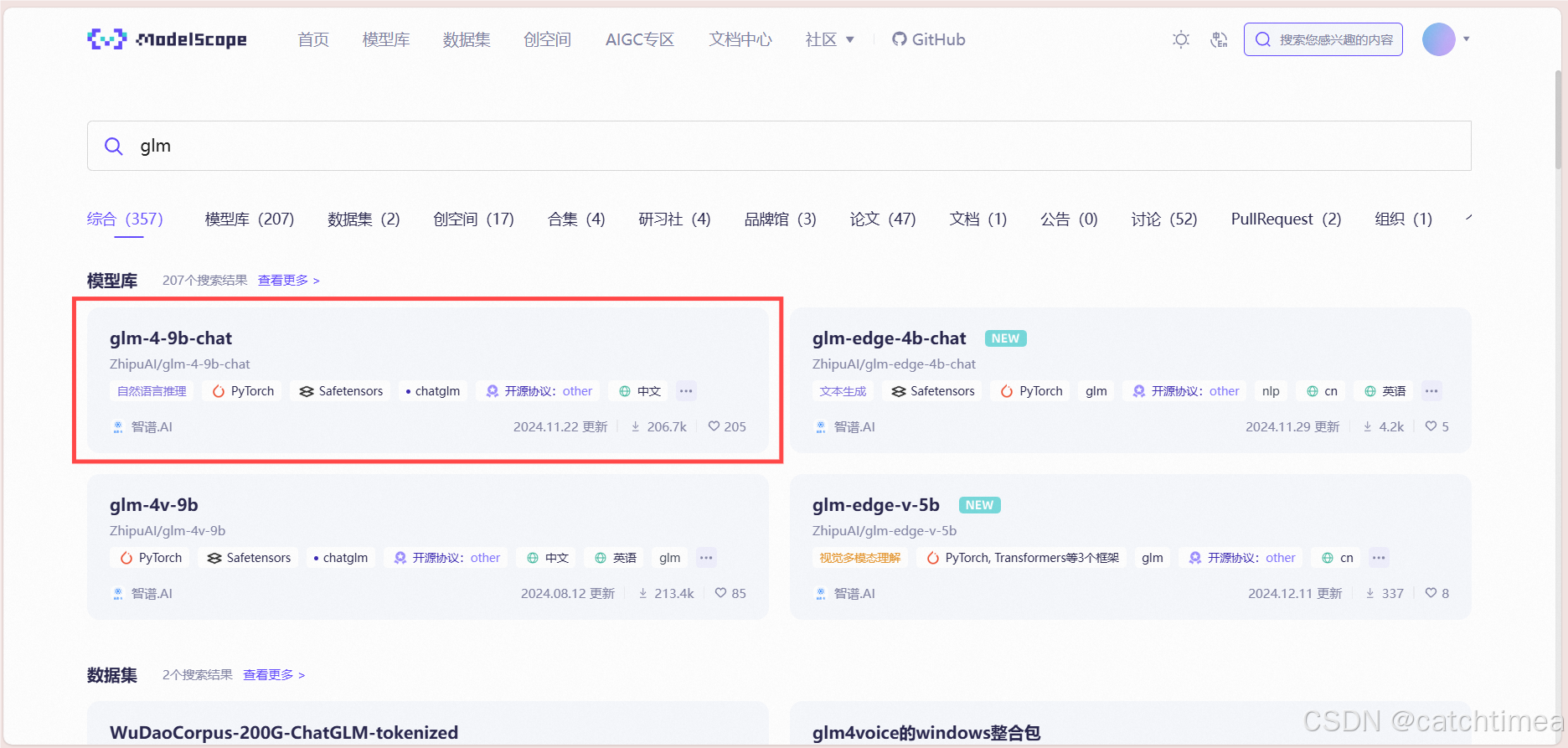This screenshot has width=1568, height=748.
Task: Click the heart likes 5 on glm-edge-4b-chat
Action: [x=1437, y=427]
